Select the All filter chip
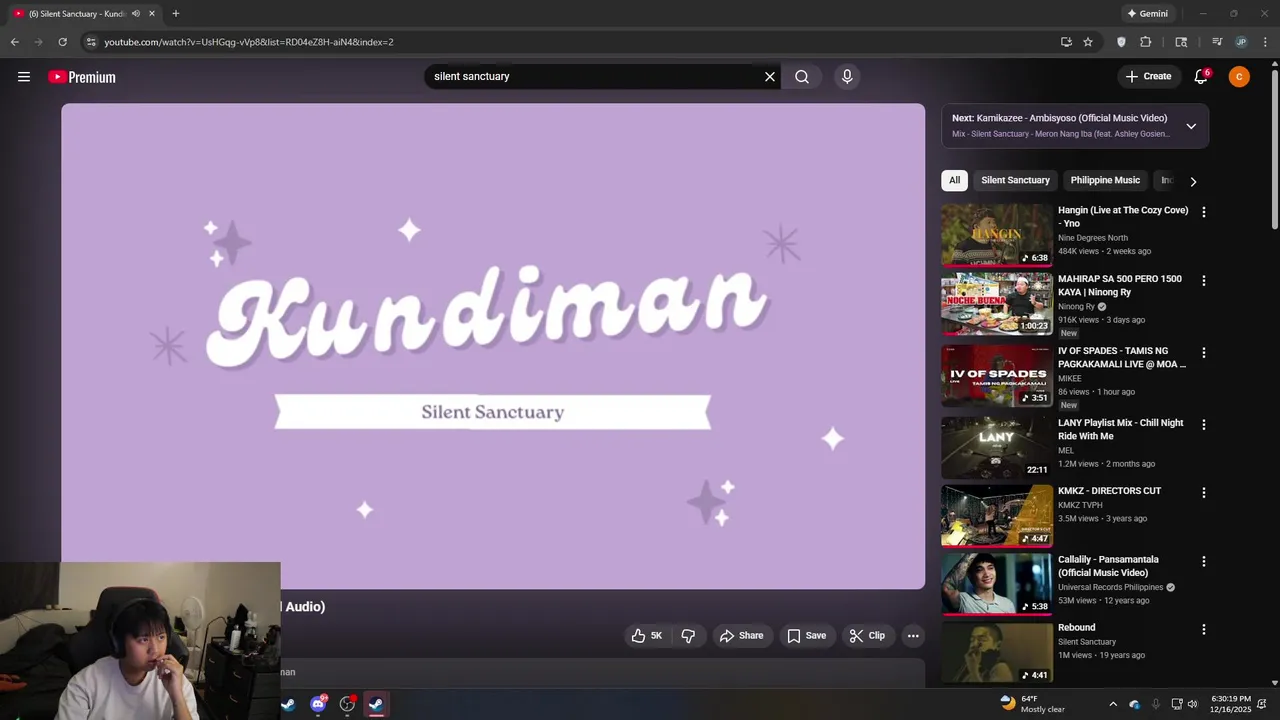 [954, 180]
